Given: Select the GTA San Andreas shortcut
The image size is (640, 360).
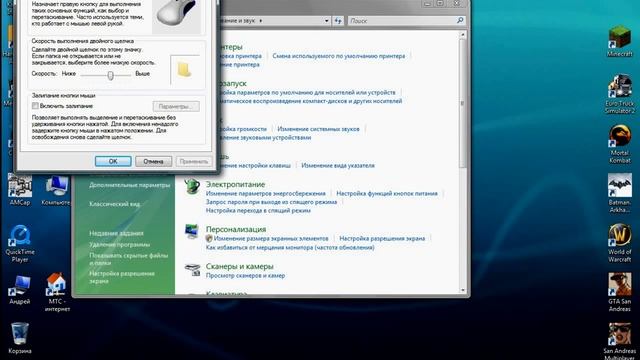Looking at the screenshot, I should coord(620,292).
